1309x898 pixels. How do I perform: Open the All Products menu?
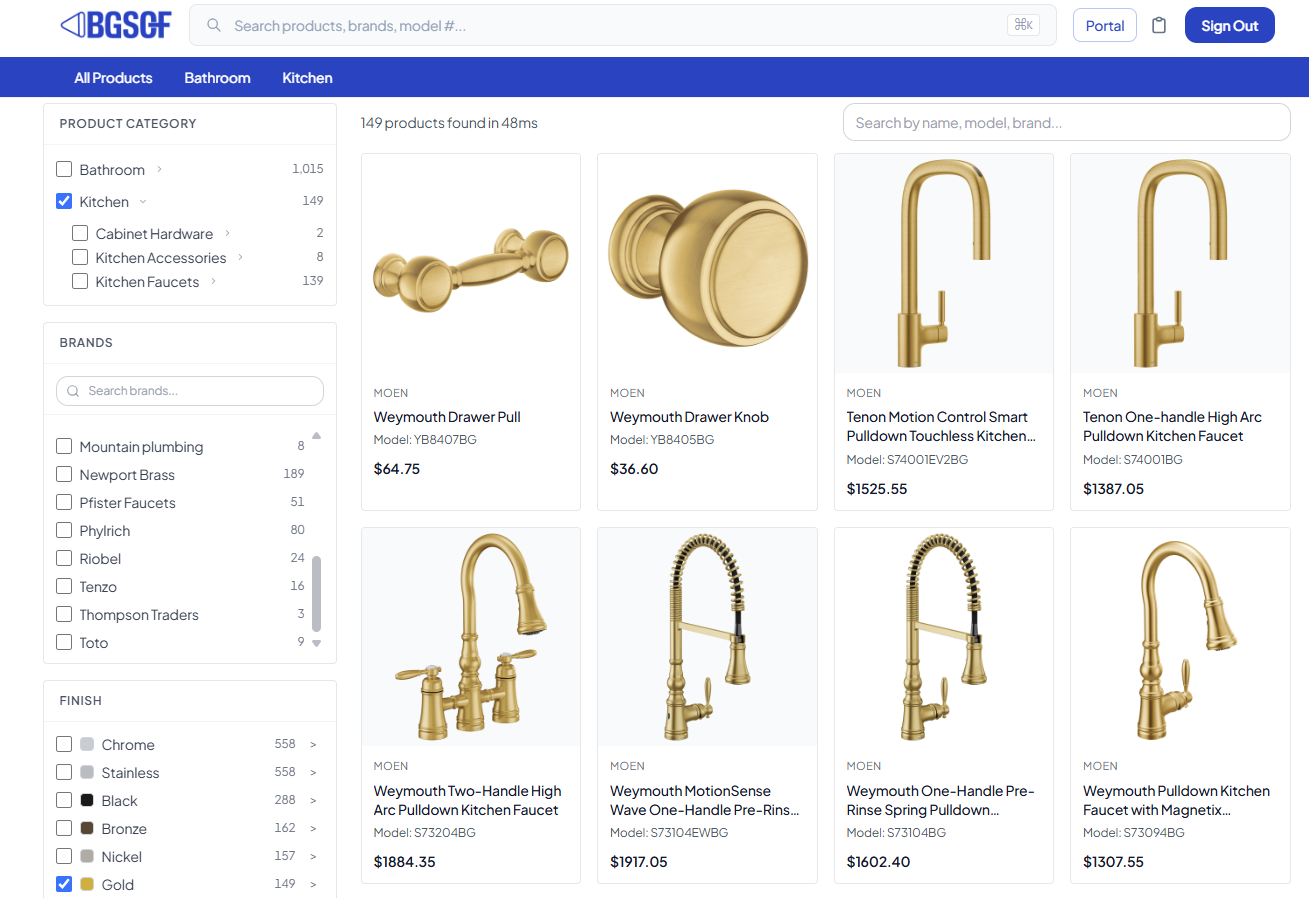[x=113, y=77]
